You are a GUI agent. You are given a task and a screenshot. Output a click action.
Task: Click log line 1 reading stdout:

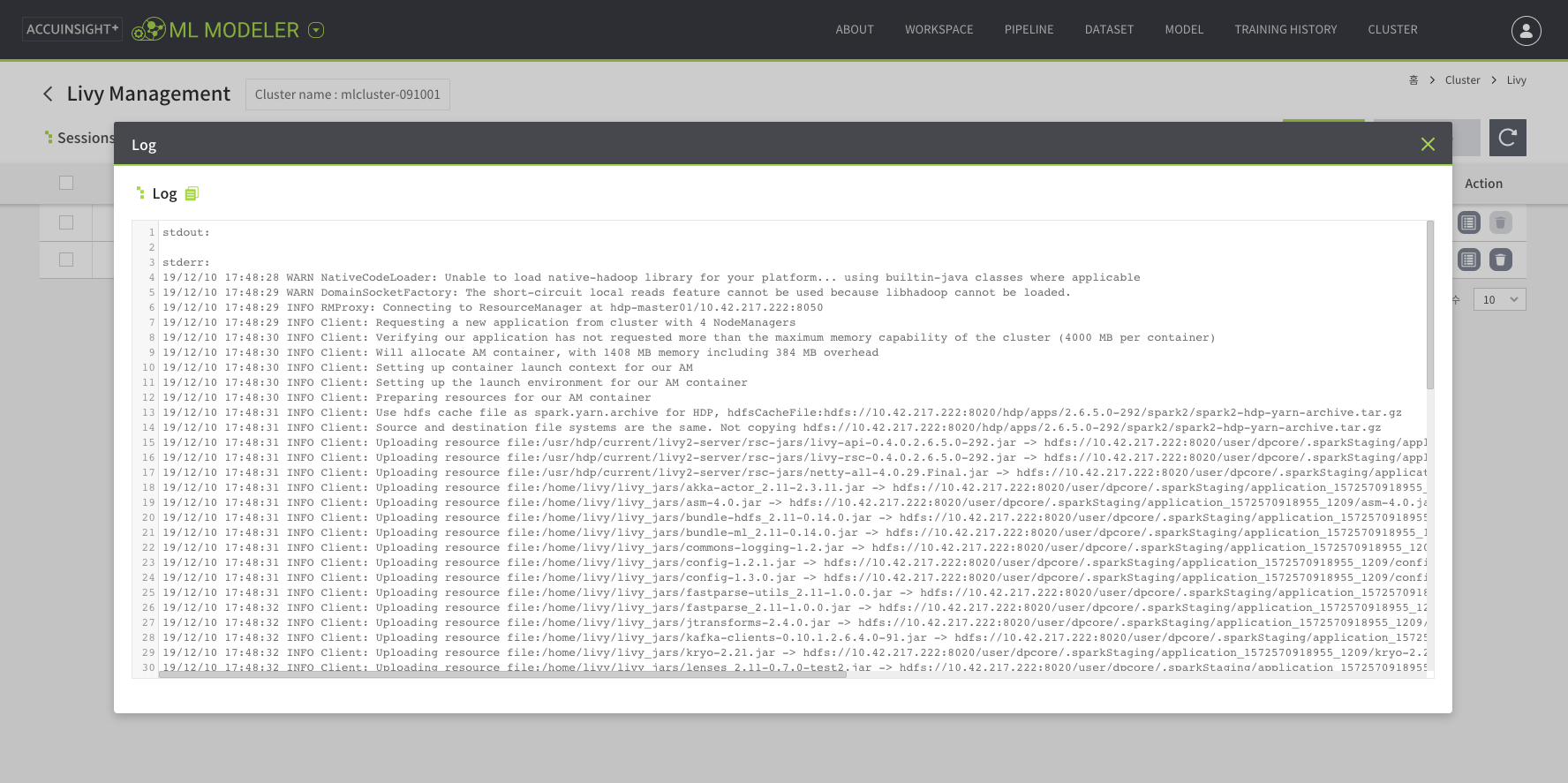coord(186,232)
